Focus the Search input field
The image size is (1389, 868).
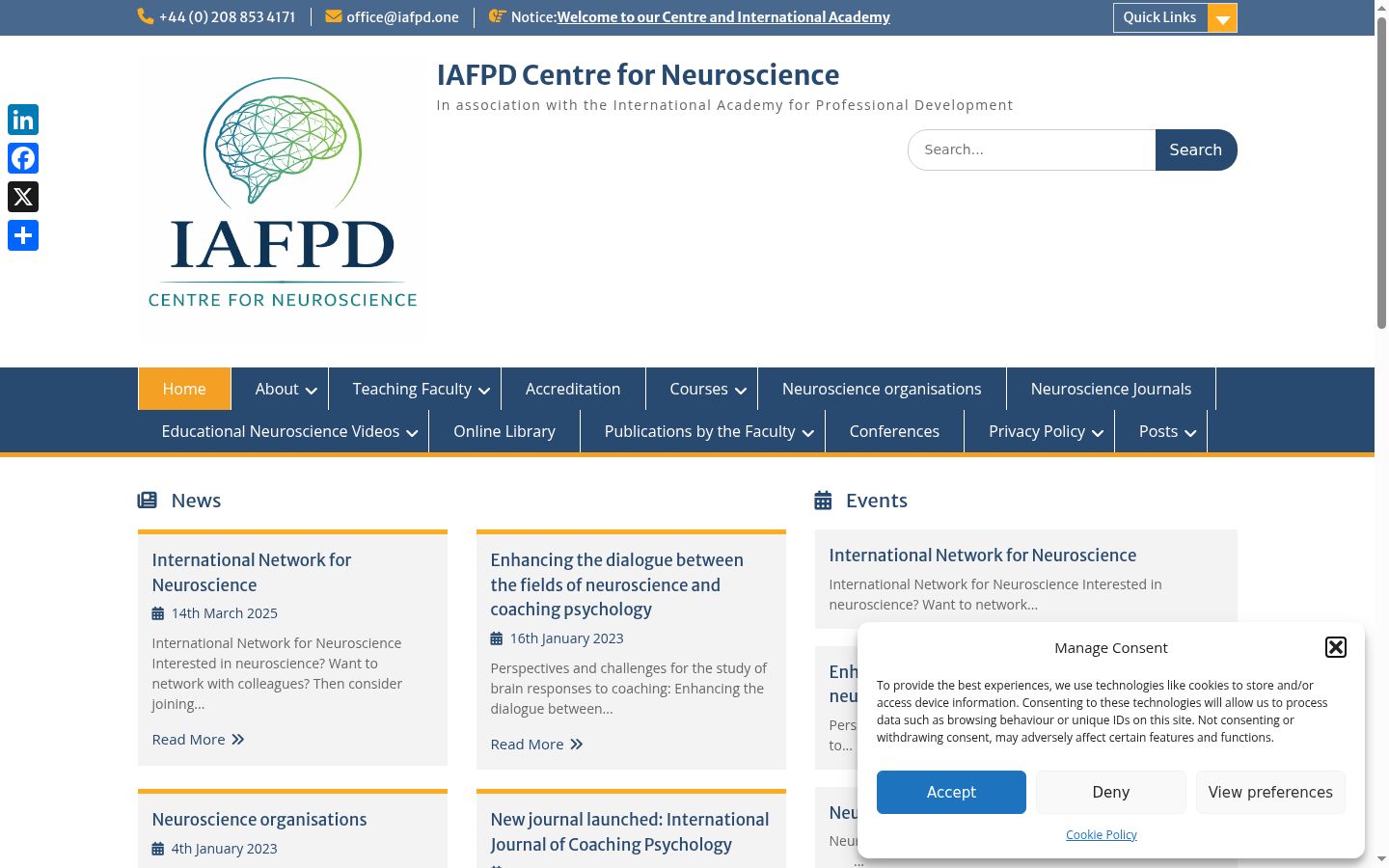1032,149
